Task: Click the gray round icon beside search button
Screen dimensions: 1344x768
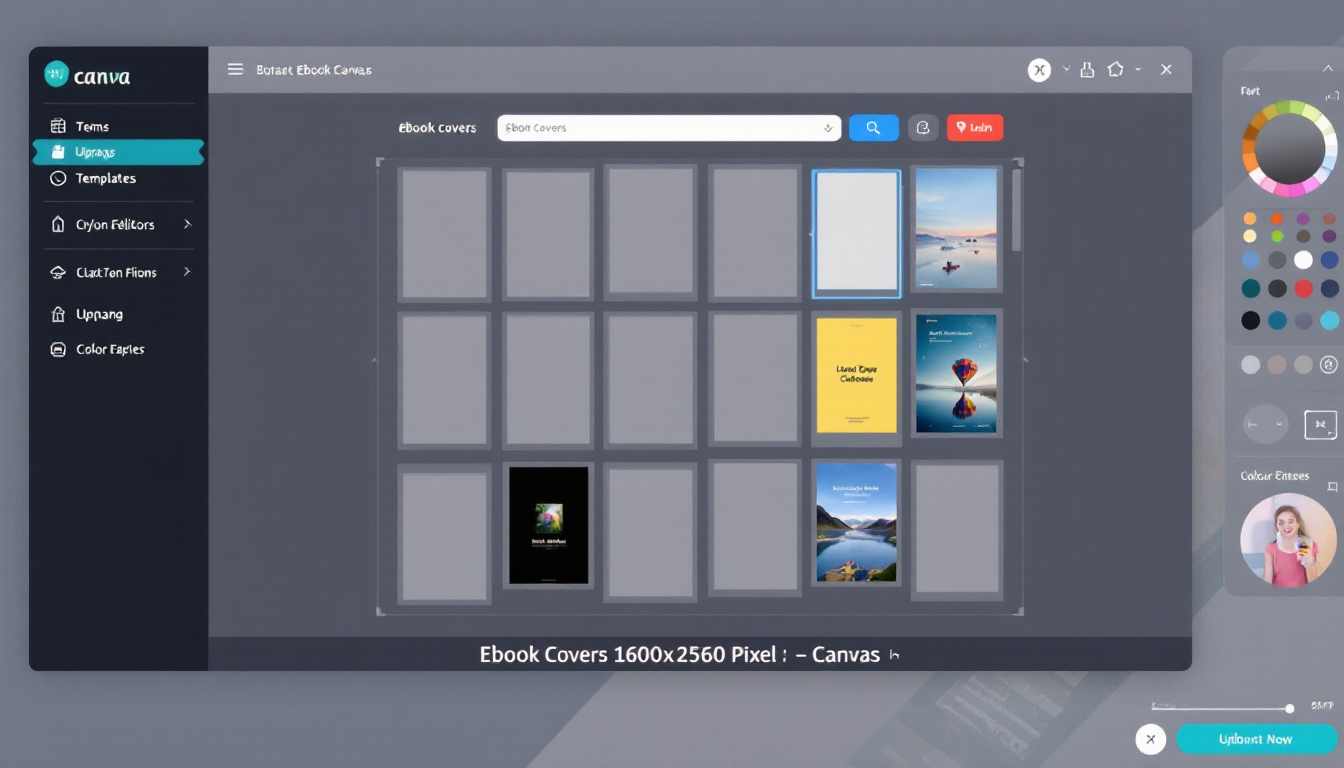Action: pos(923,128)
